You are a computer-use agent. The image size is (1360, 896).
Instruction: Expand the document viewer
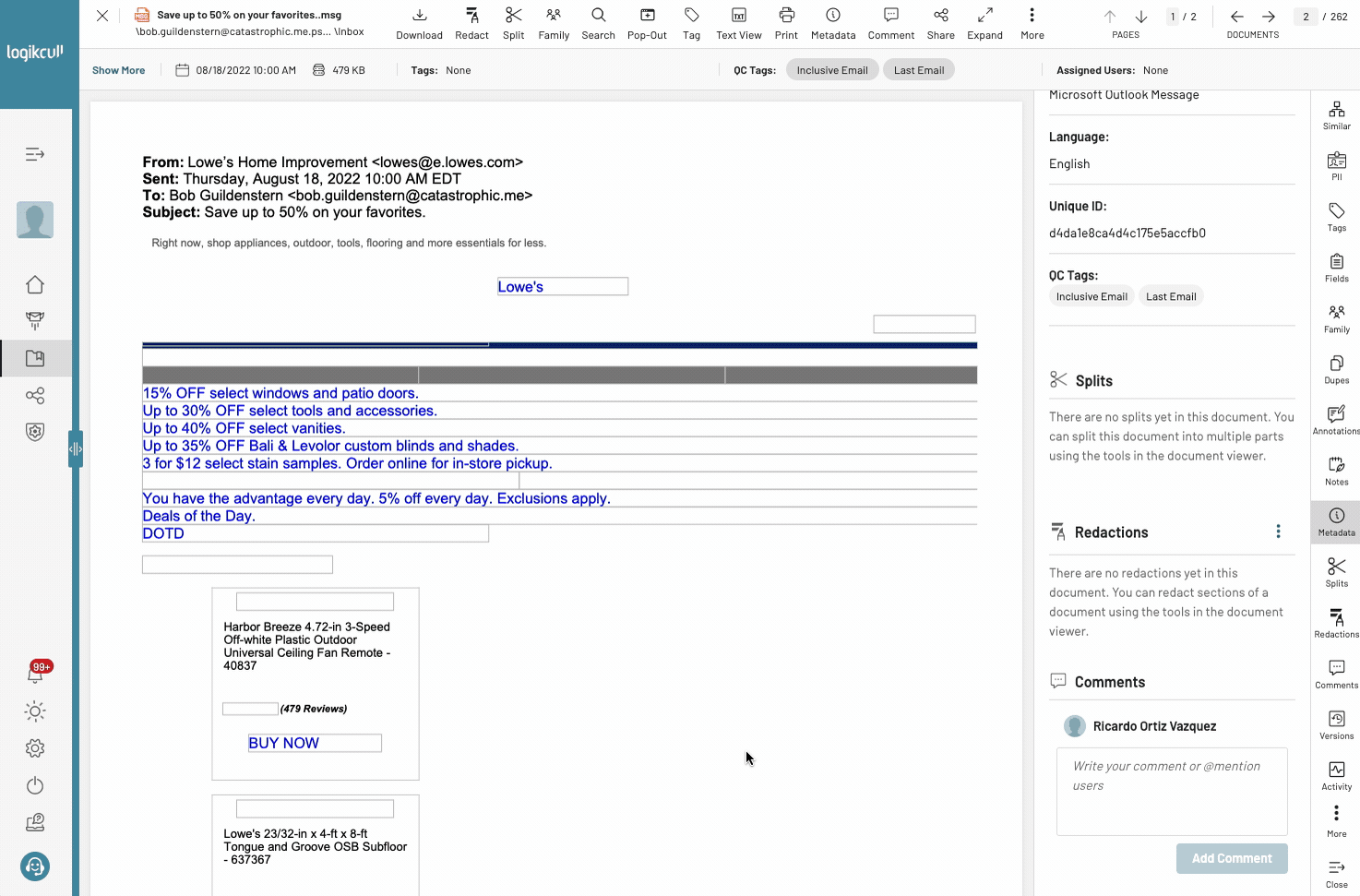(985, 24)
